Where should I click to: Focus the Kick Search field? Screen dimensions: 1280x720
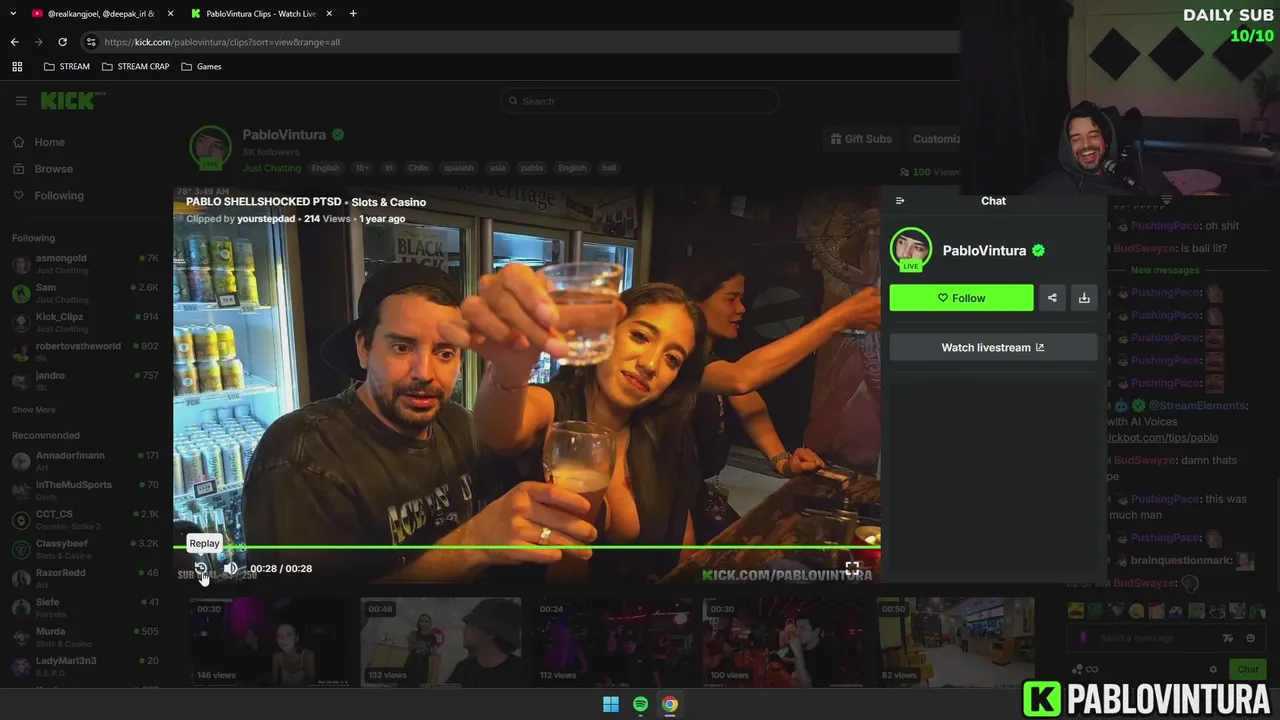click(x=640, y=101)
